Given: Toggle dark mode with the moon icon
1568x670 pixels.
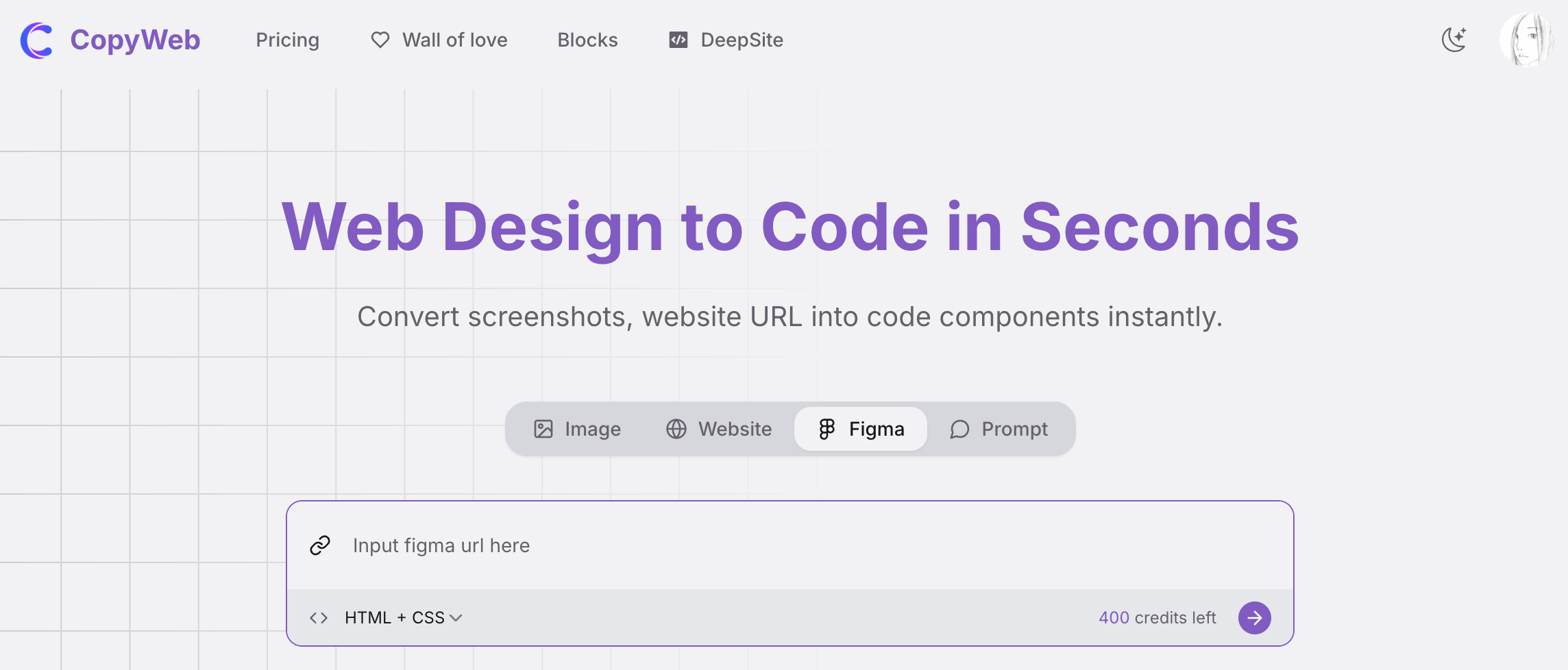Looking at the screenshot, I should (x=1454, y=40).
